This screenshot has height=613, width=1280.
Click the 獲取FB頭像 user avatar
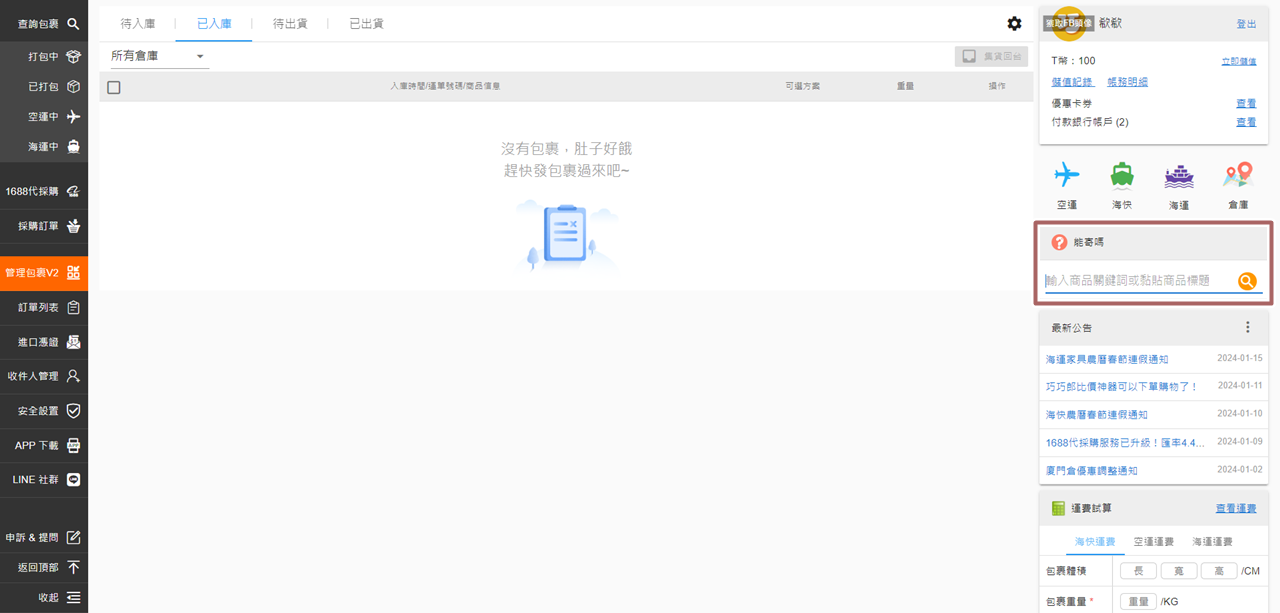[1069, 23]
